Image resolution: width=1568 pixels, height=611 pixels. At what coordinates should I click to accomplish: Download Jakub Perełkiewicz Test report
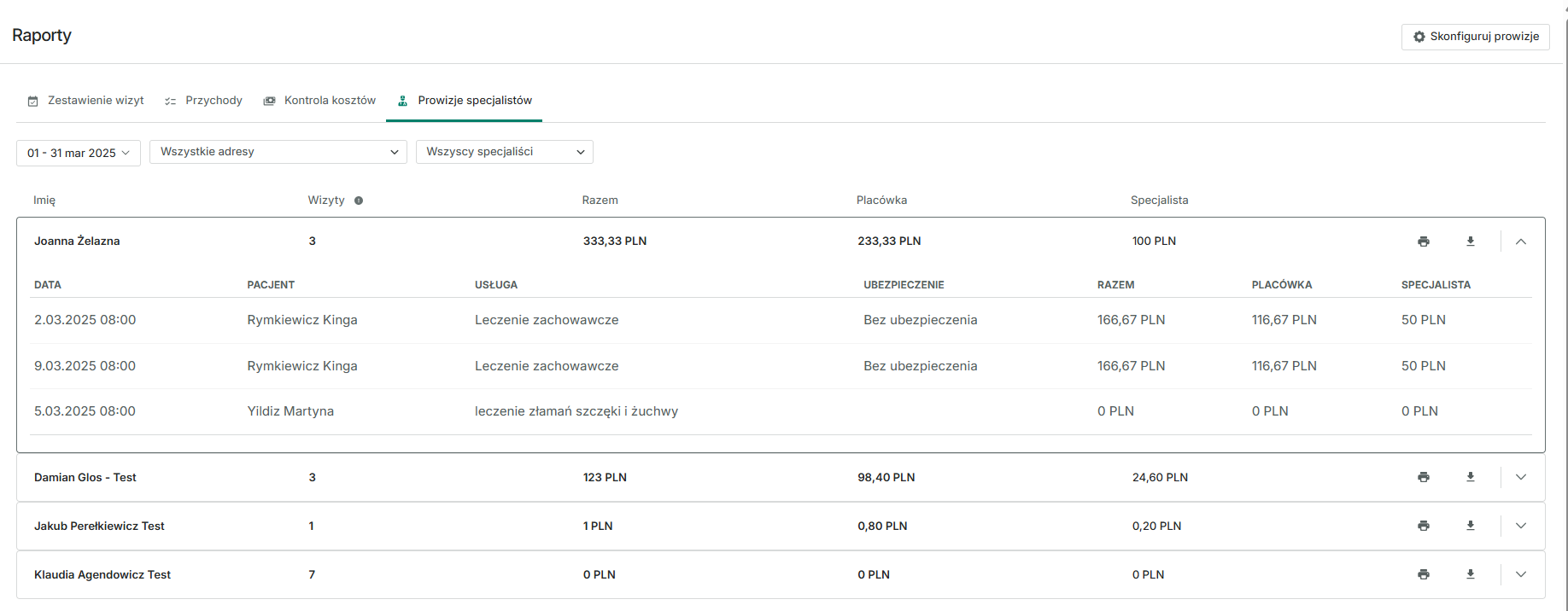(x=1470, y=526)
